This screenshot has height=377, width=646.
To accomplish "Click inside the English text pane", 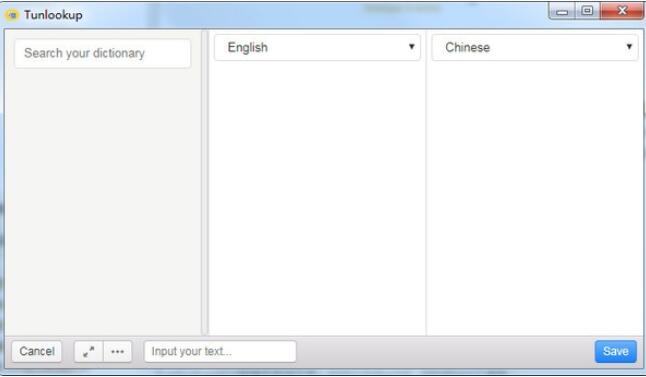I will tap(317, 198).
